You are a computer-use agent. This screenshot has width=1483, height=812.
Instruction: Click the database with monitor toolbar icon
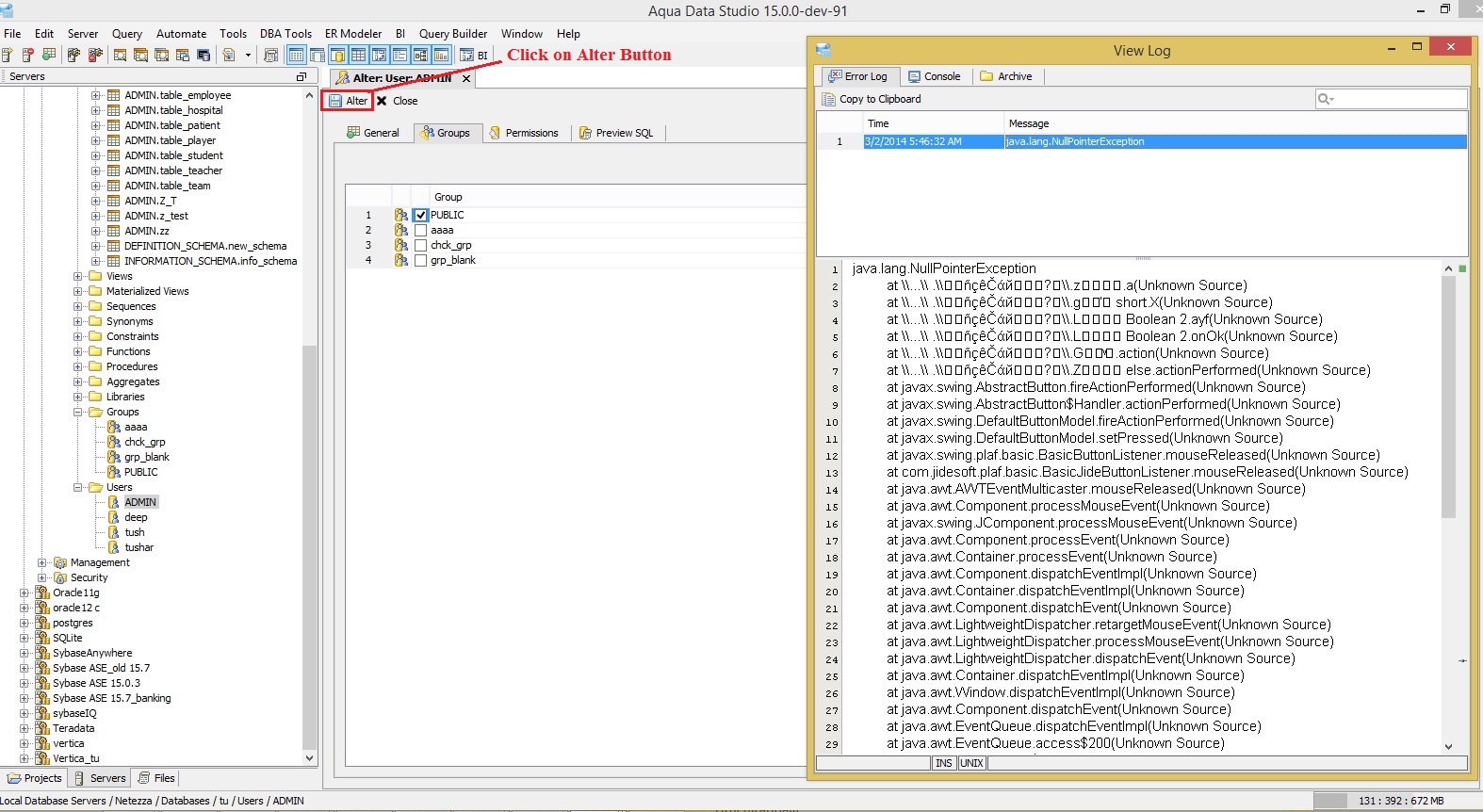(x=203, y=55)
